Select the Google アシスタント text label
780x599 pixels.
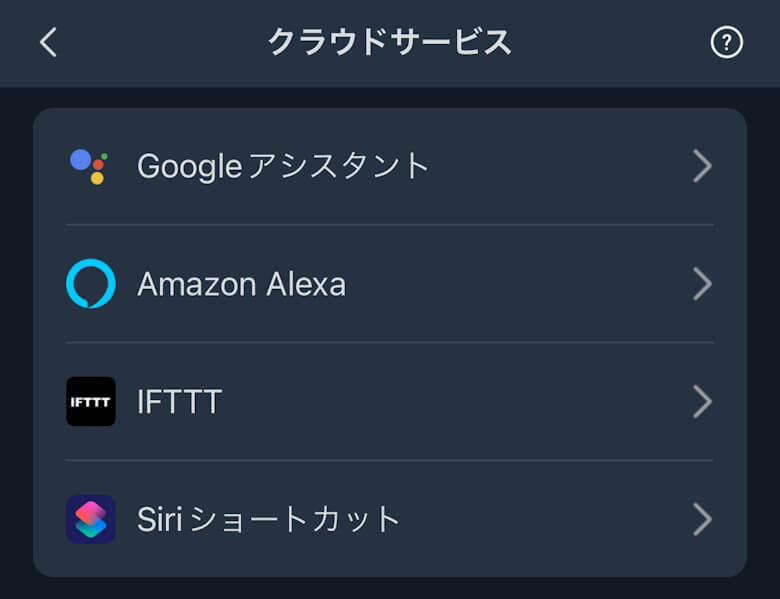(x=283, y=166)
